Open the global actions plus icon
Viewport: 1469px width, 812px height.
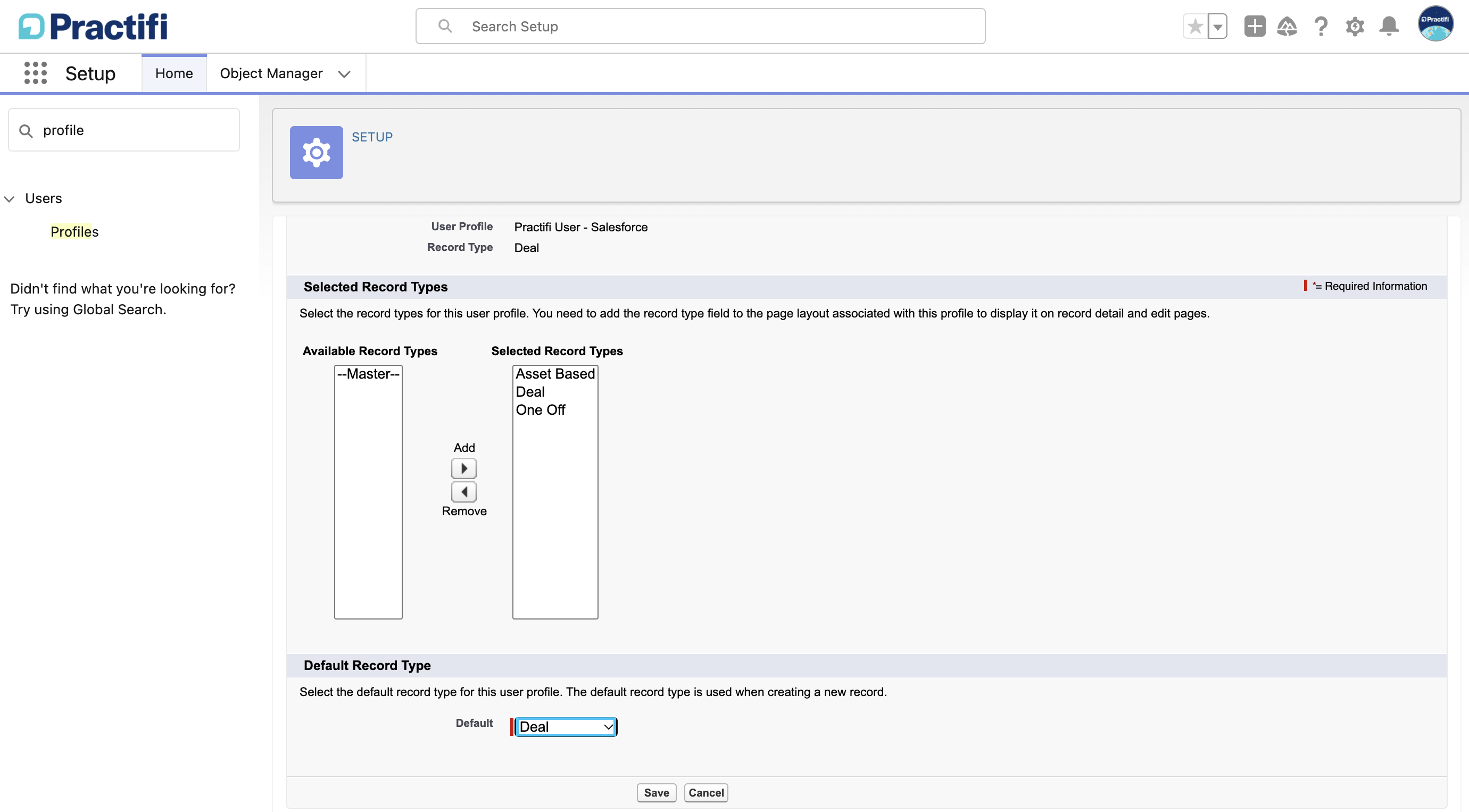(1255, 26)
